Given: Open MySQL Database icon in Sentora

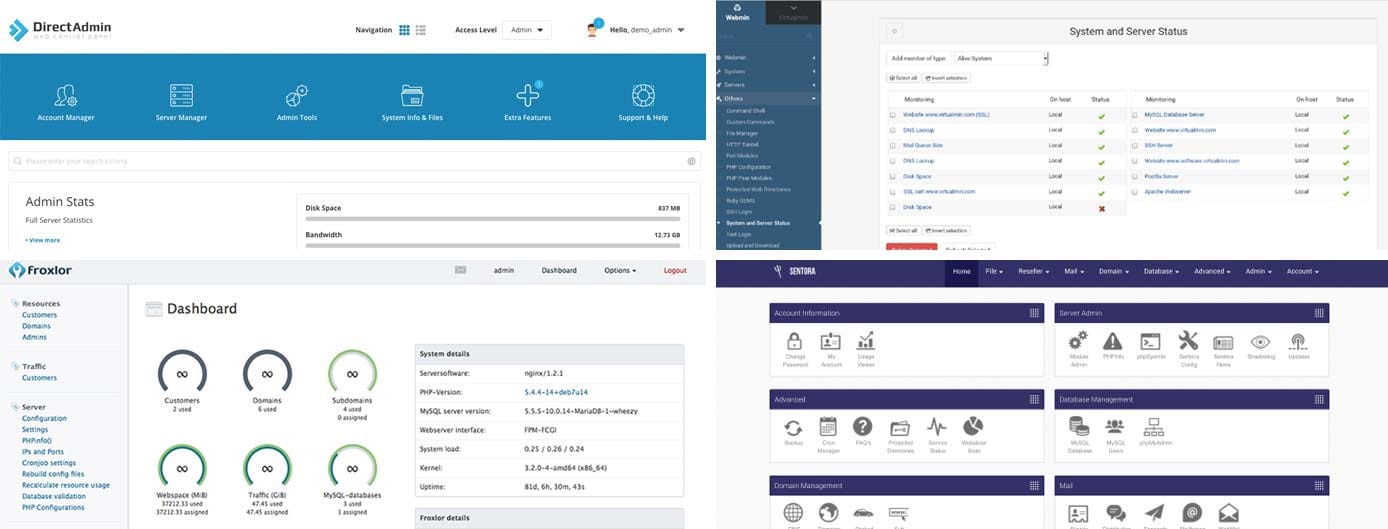Looking at the screenshot, I should 1079,427.
